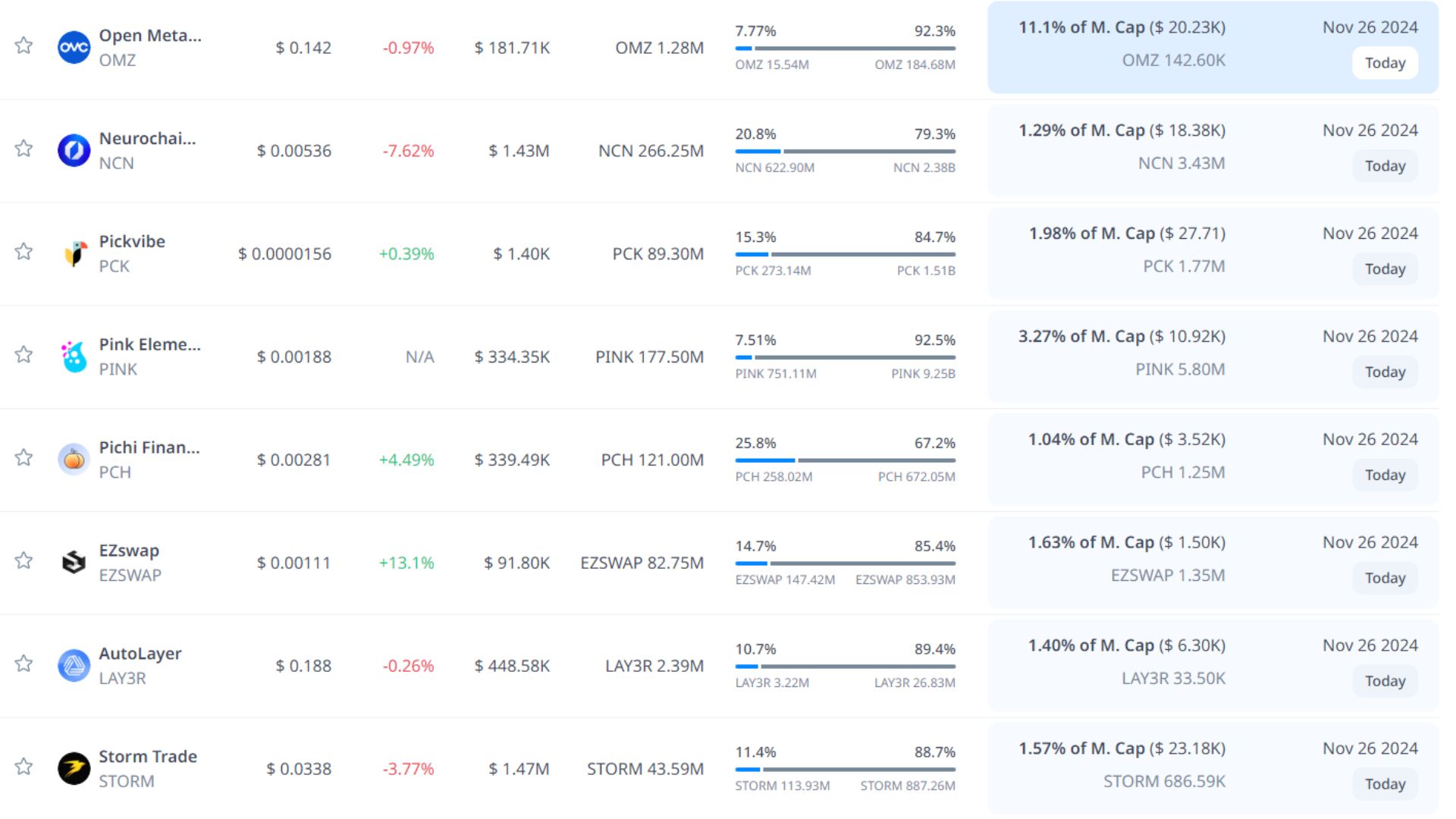This screenshot has height=819, width=1456.
Task: Toggle the favorite star for Open Meta
Action: click(x=24, y=45)
